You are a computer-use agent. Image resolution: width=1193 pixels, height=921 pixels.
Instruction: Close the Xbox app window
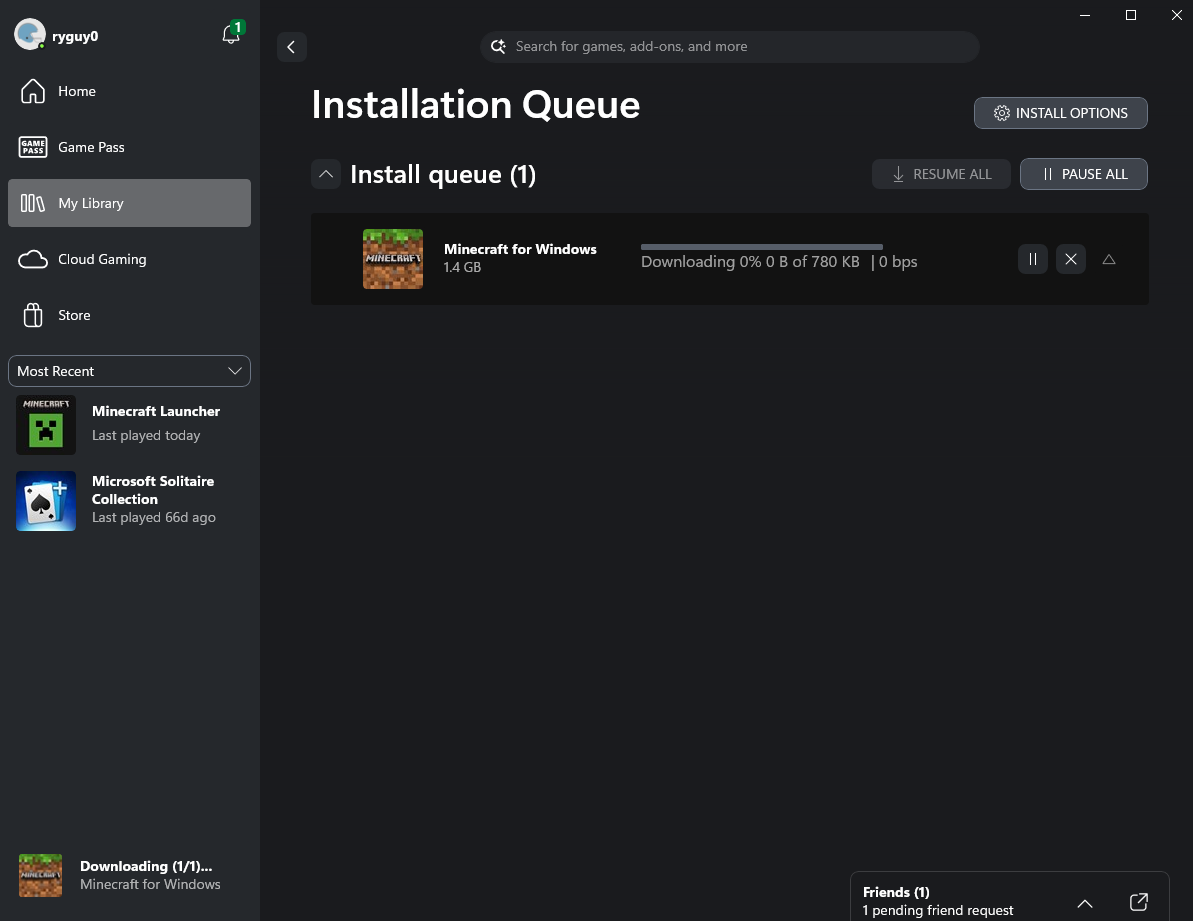[1176, 15]
